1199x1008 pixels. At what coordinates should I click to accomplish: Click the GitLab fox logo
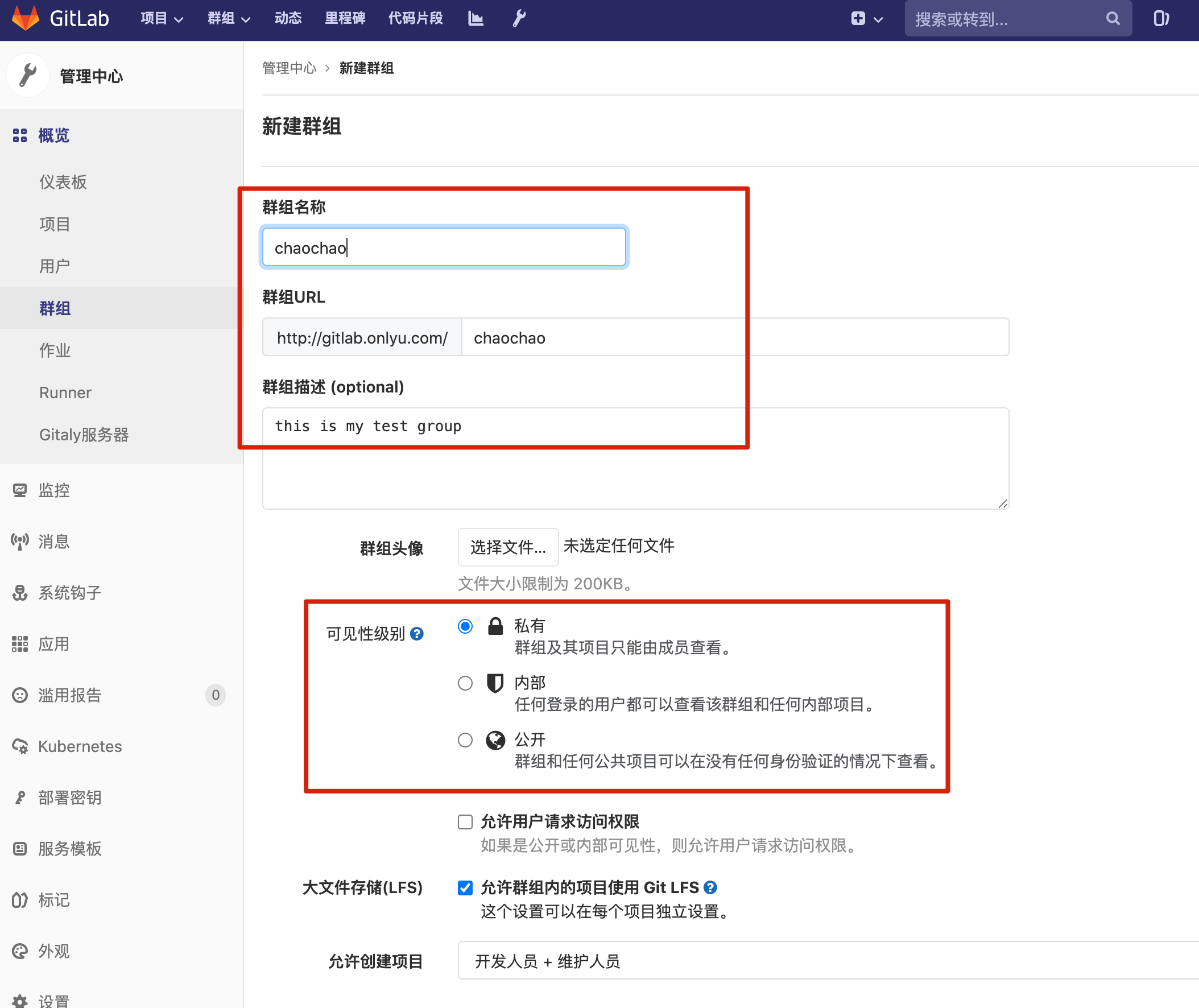[25, 18]
